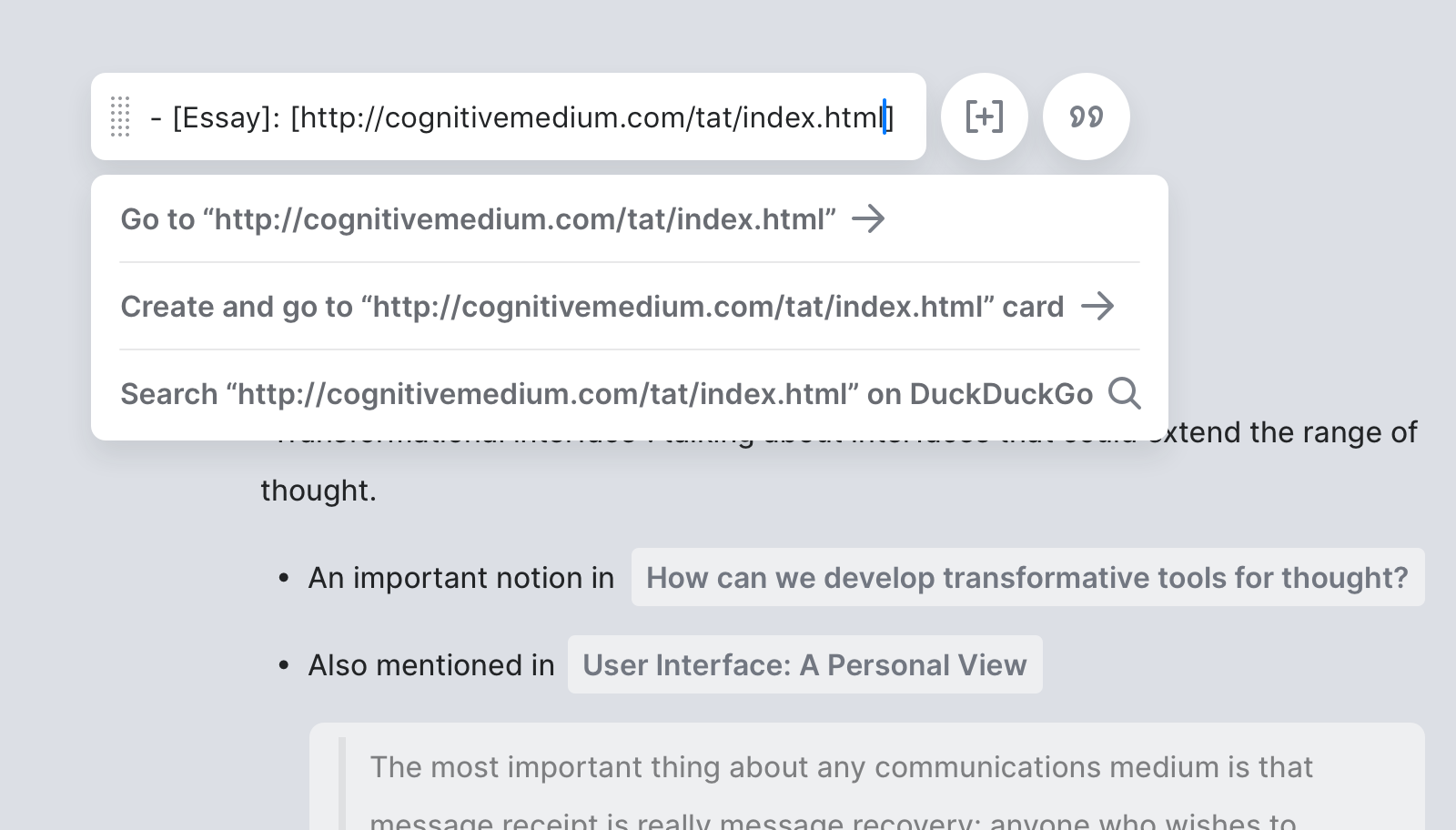Image resolution: width=1456 pixels, height=830 pixels.
Task: Click the "An important notion in" bullet text
Action: (x=460, y=578)
